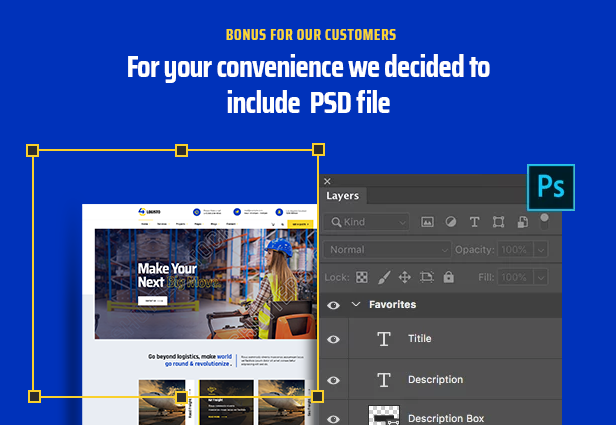
Task: Click the yellow quote button in mockup
Action: point(300,224)
